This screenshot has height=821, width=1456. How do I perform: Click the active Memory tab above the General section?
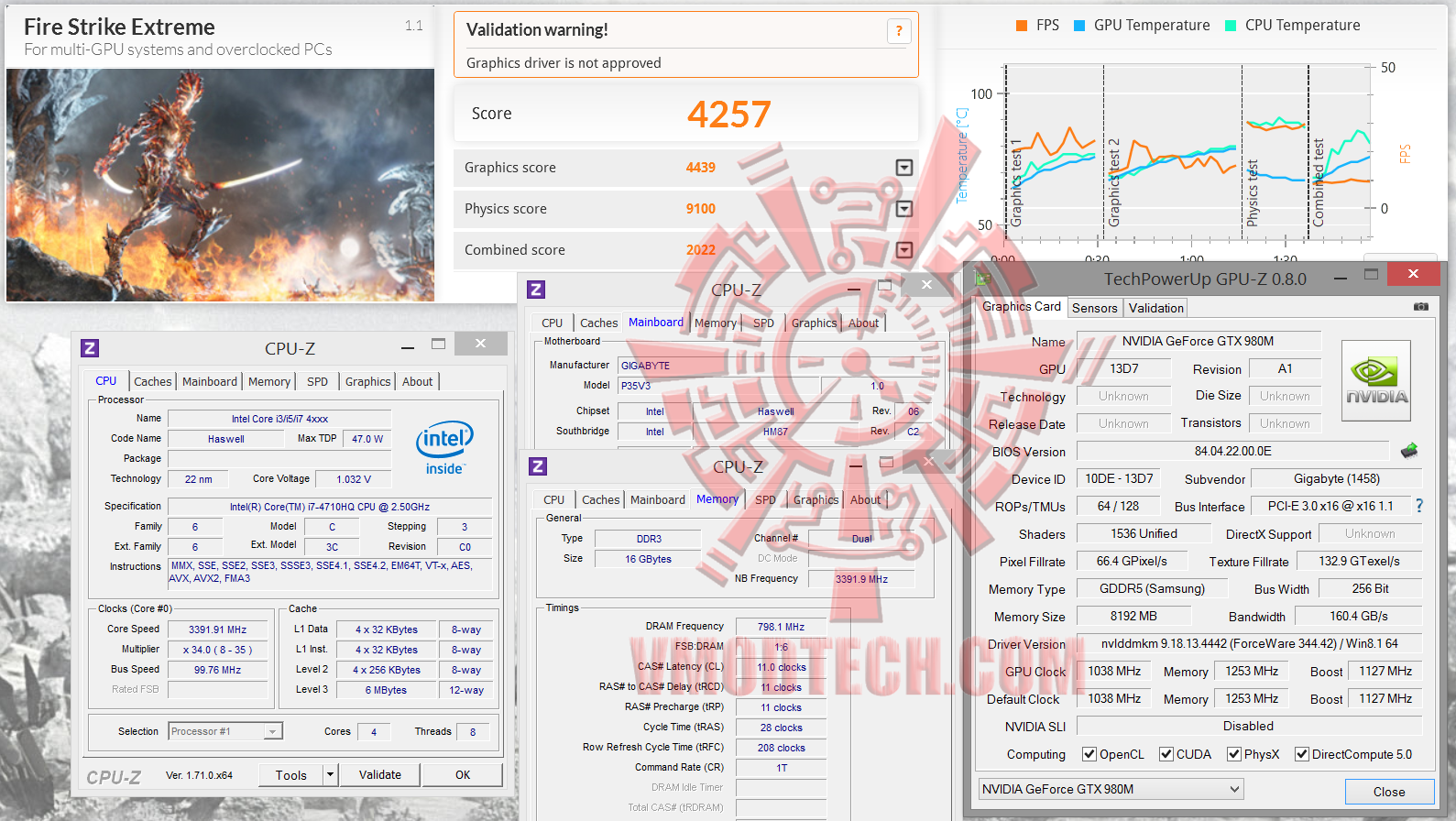click(717, 499)
